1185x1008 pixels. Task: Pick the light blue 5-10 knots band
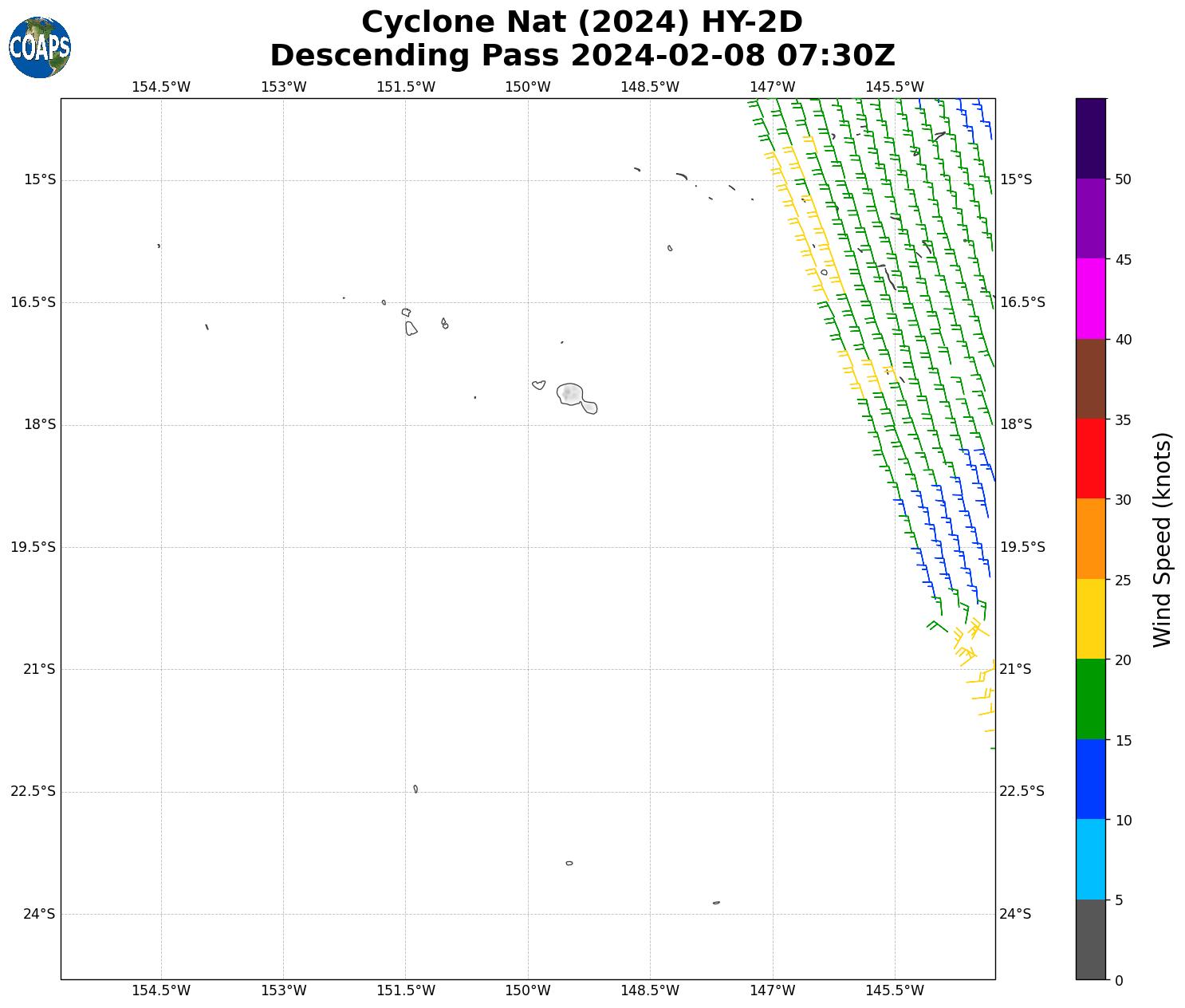pyautogui.click(x=1090, y=859)
